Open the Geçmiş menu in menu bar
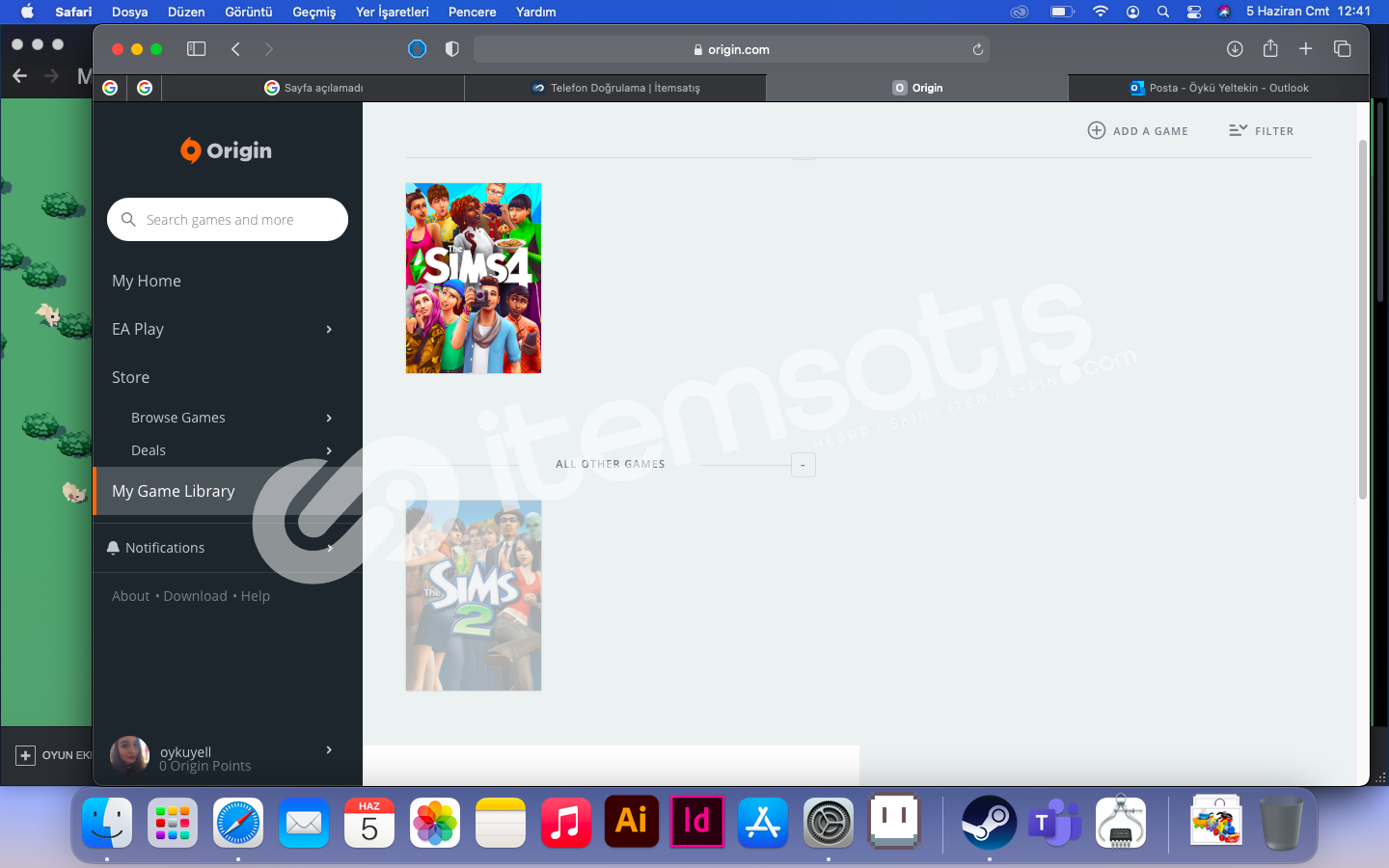Screen dimensions: 1389x868 (x=314, y=12)
